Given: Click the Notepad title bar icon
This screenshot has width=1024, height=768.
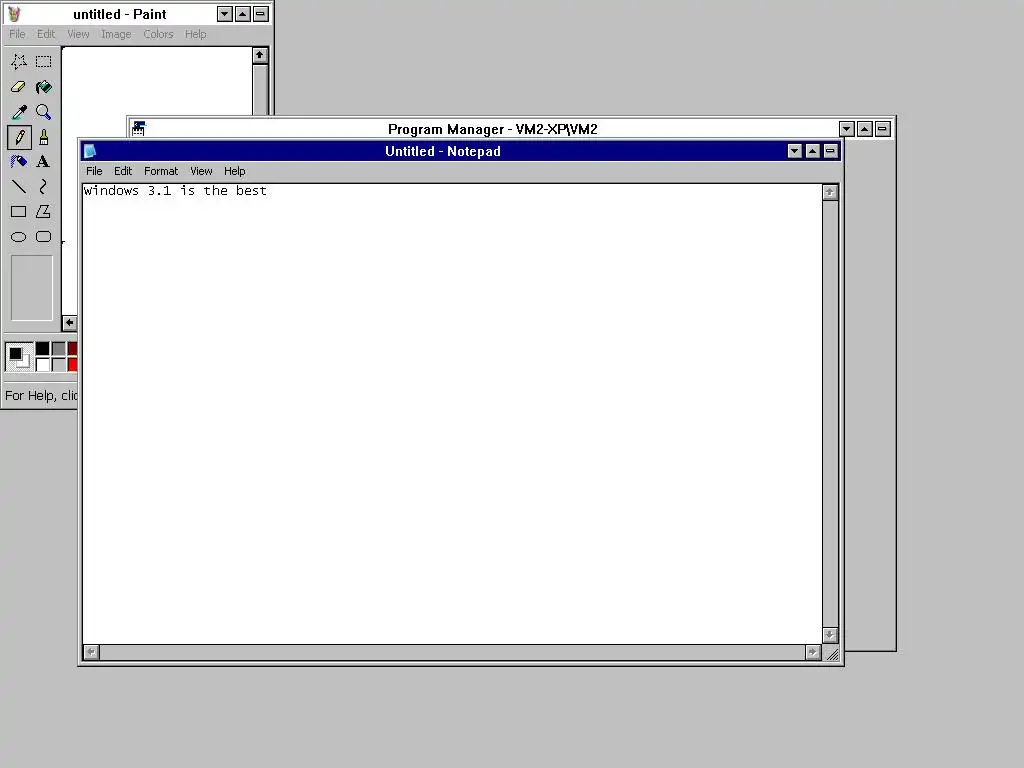Looking at the screenshot, I should pyautogui.click(x=90, y=151).
